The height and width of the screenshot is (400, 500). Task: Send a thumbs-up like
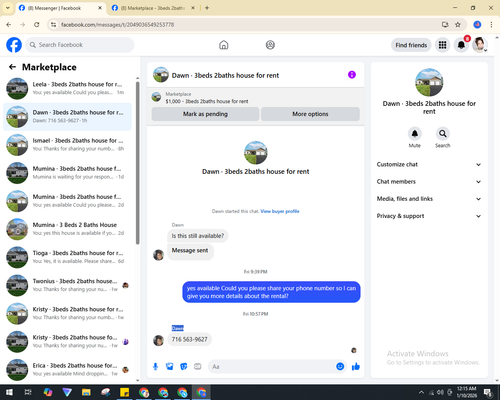point(356,367)
